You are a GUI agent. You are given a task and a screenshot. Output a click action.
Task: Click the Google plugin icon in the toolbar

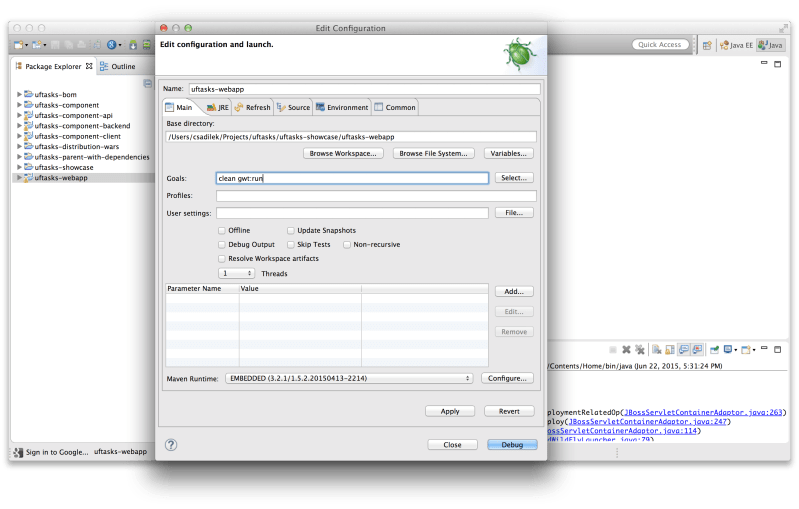[x=111, y=45]
